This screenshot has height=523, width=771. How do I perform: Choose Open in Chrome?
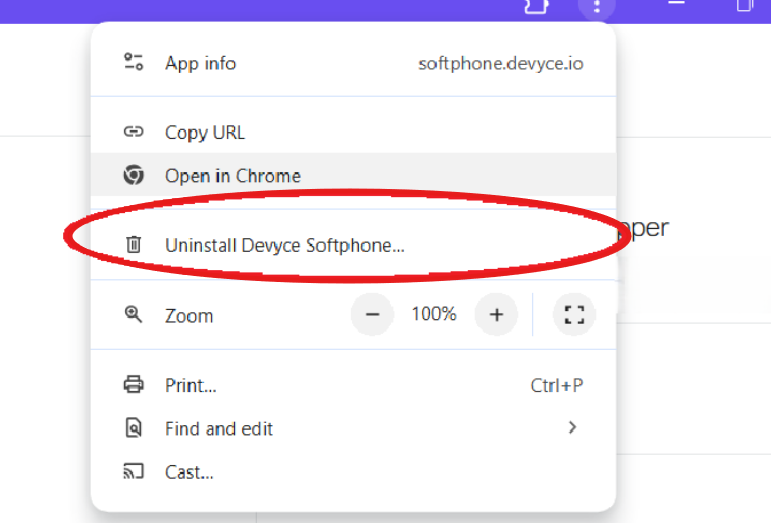point(353,175)
